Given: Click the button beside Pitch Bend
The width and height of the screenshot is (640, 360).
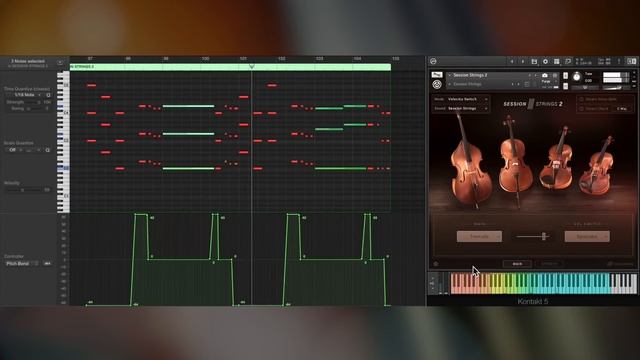Looking at the screenshot, I should tap(47, 264).
